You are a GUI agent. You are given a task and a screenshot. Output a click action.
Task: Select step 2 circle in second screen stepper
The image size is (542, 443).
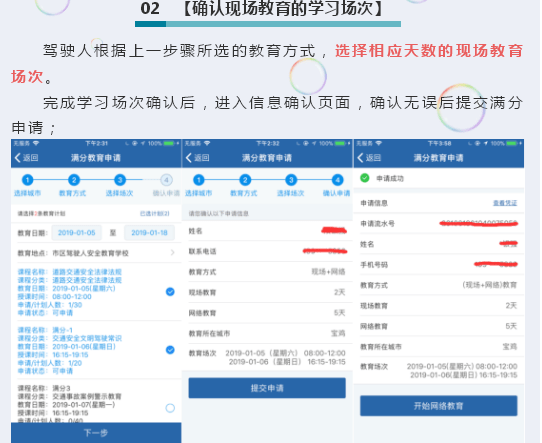point(245,180)
